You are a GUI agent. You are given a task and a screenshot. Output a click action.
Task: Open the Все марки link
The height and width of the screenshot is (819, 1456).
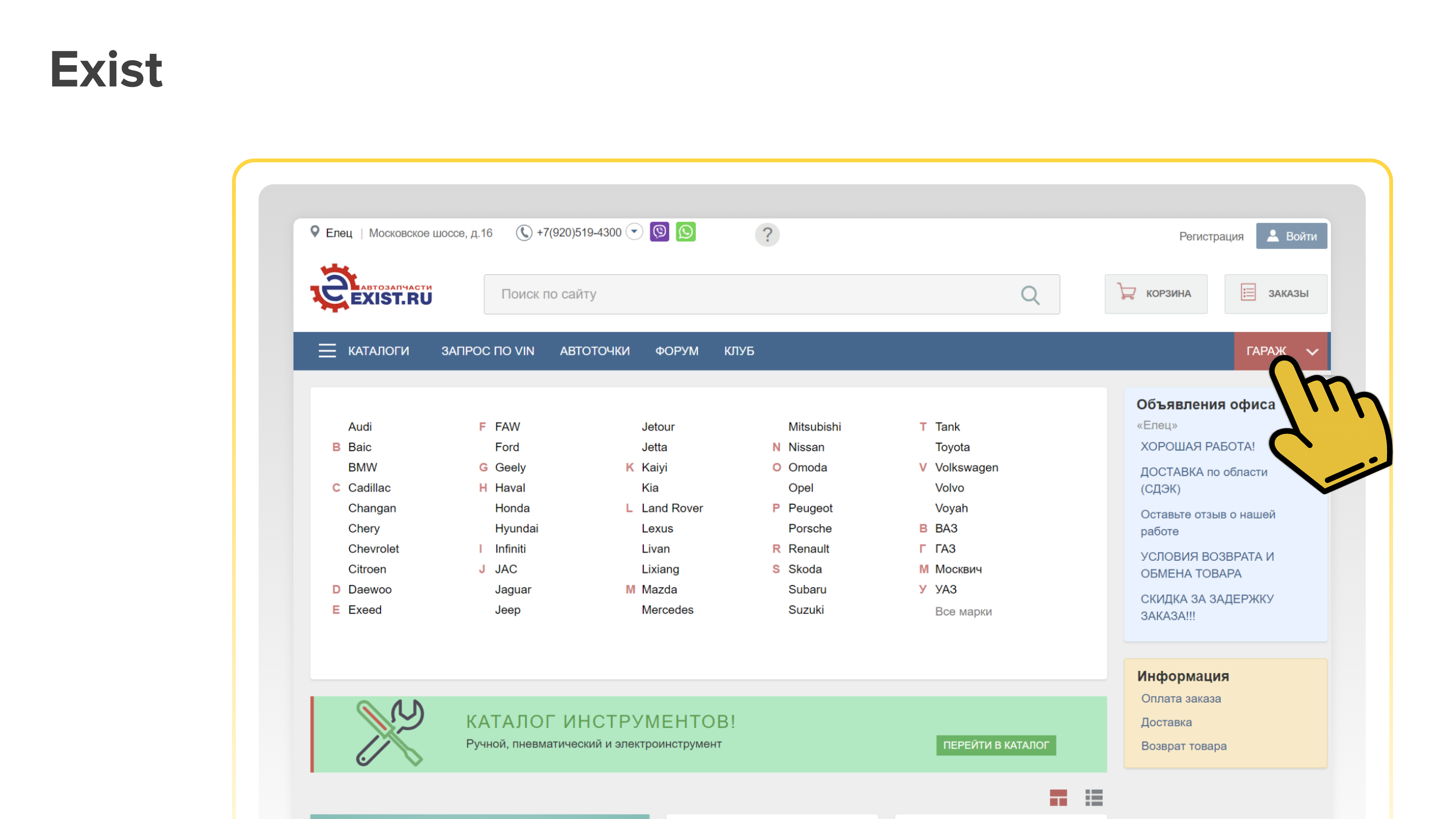click(963, 612)
